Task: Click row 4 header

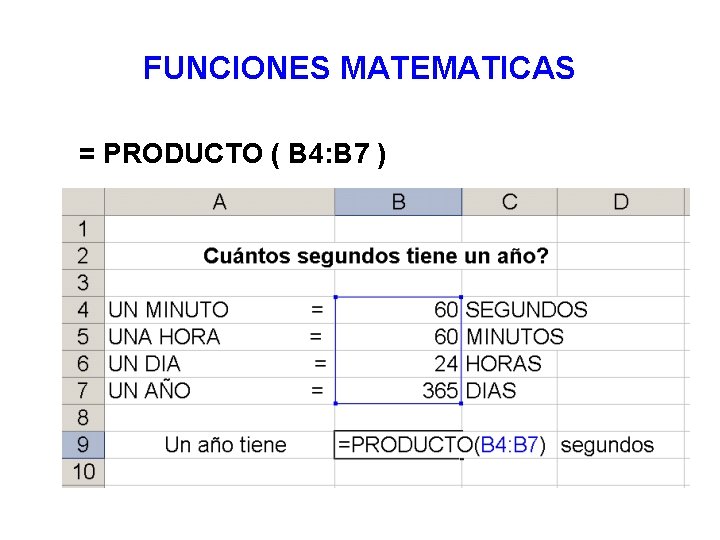Action: pos(83,310)
